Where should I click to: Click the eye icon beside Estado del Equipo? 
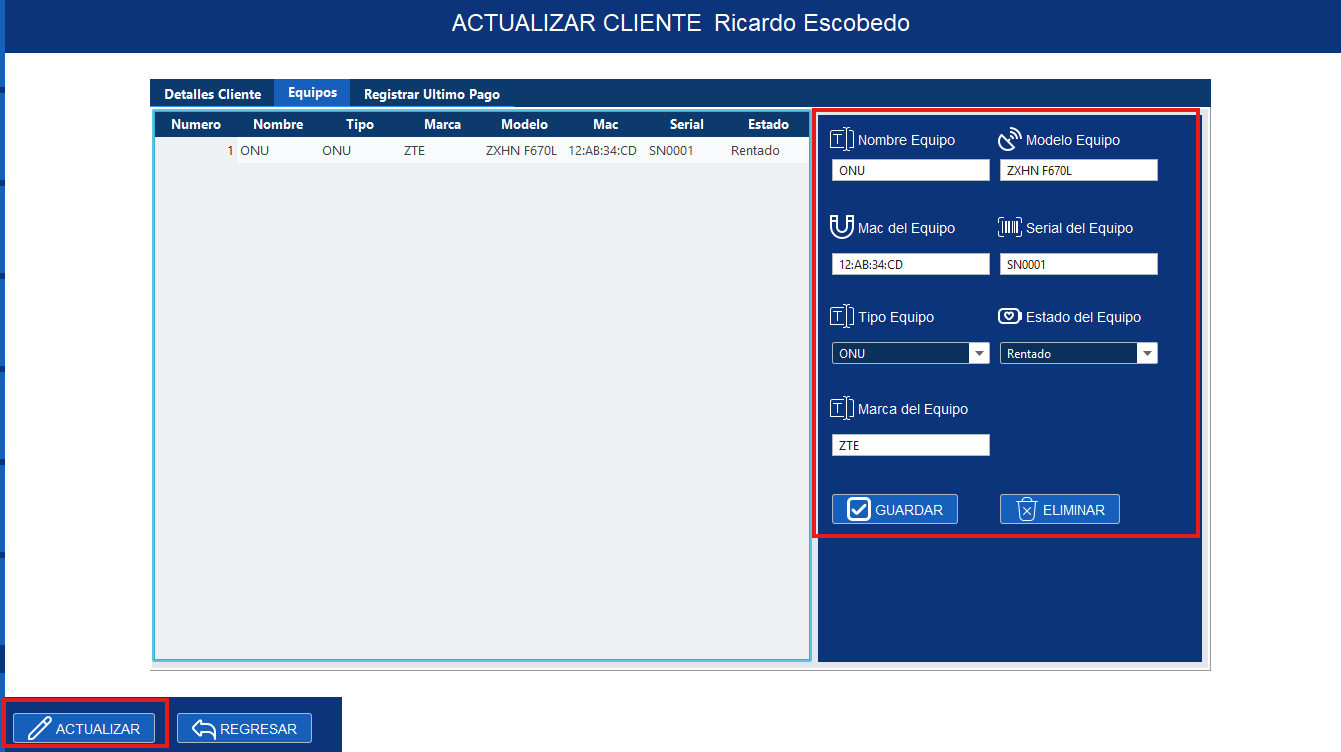tap(1009, 316)
